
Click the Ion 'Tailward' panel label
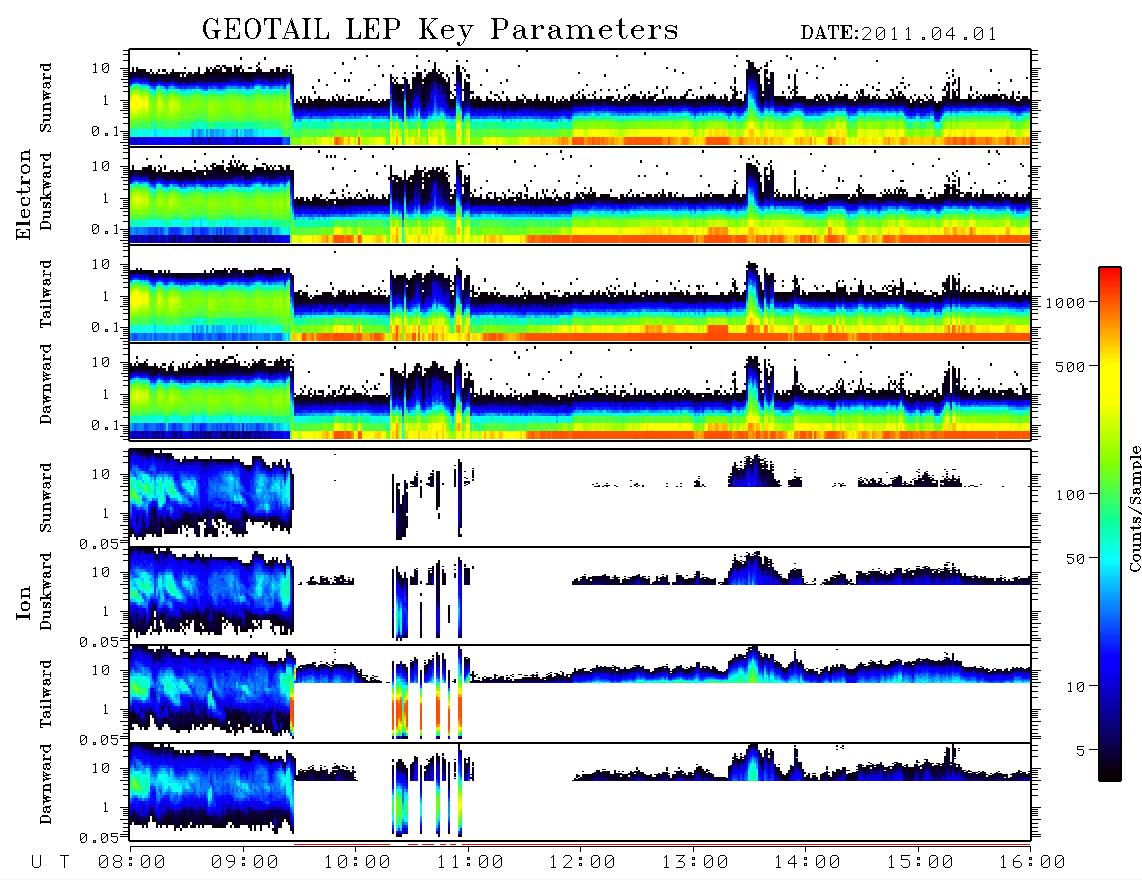click(x=46, y=694)
